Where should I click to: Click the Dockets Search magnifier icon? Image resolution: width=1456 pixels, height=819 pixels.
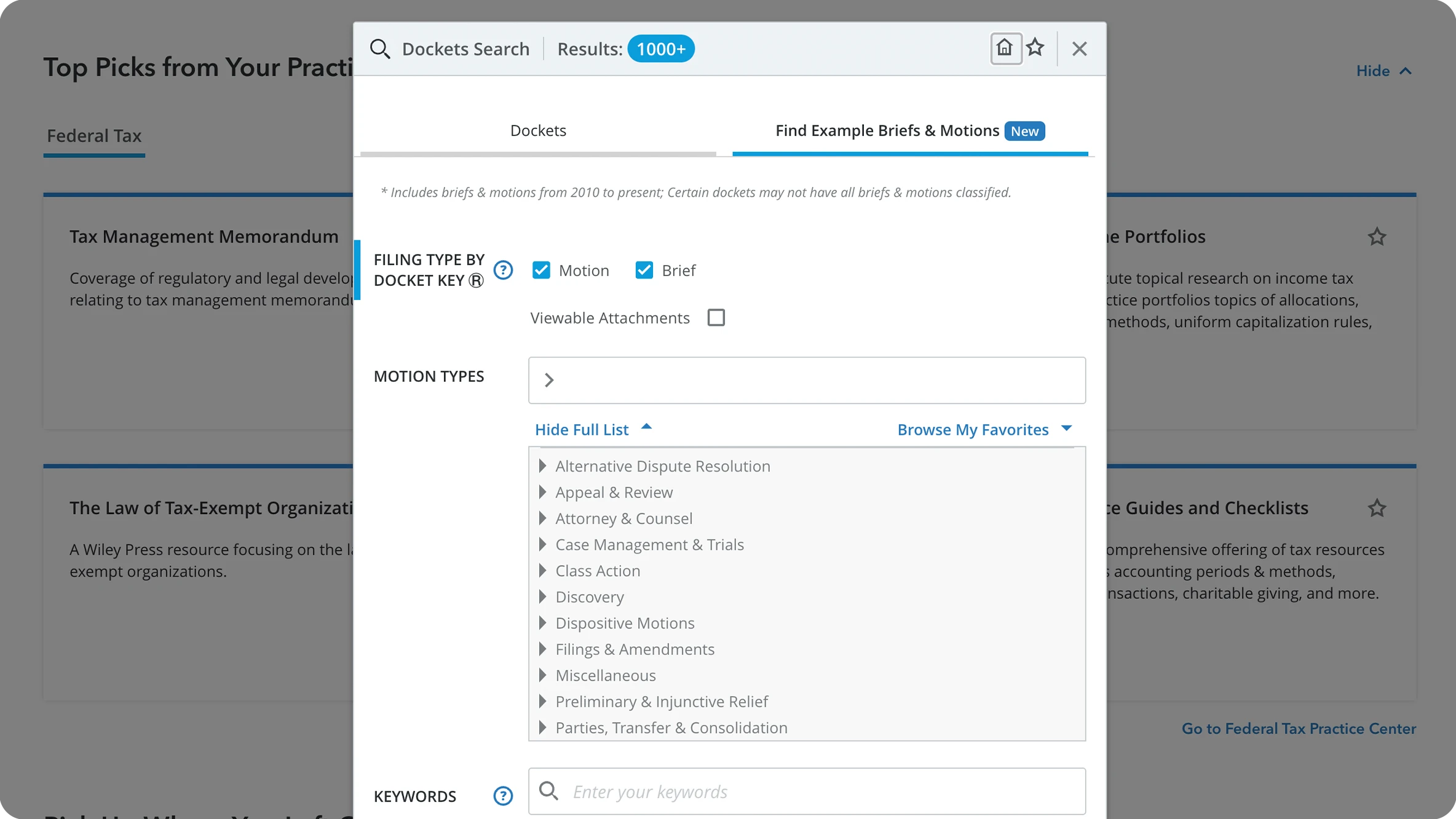tap(380, 49)
